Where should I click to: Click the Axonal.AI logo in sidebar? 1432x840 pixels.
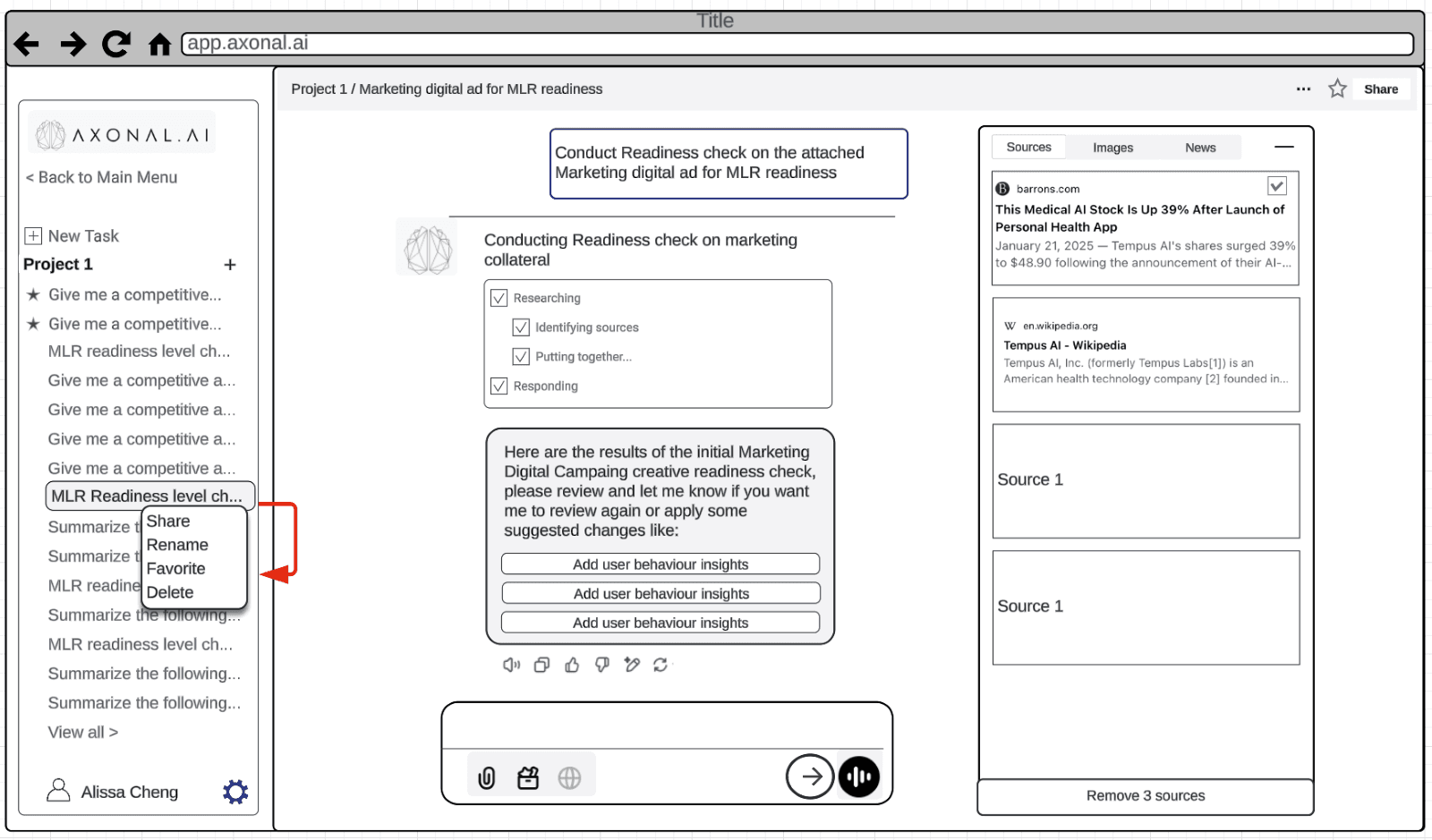[x=122, y=134]
